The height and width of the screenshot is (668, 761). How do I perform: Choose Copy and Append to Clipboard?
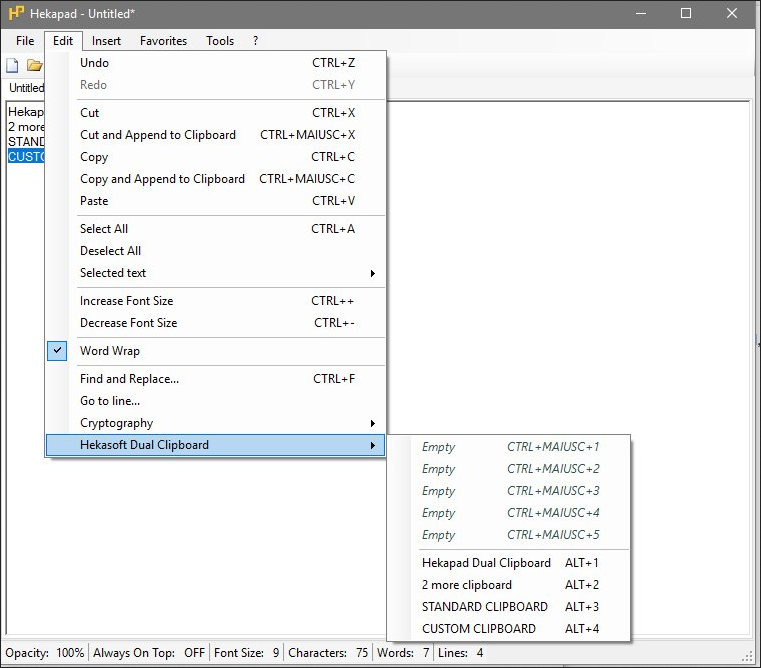(215, 179)
